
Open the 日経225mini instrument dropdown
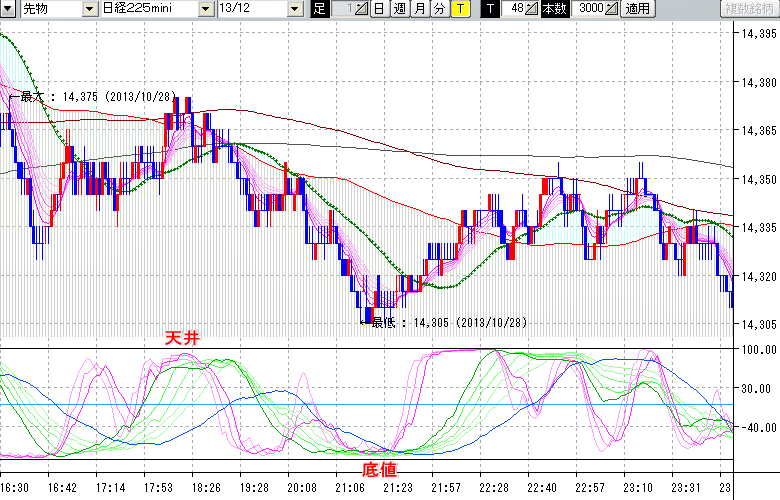pos(206,9)
